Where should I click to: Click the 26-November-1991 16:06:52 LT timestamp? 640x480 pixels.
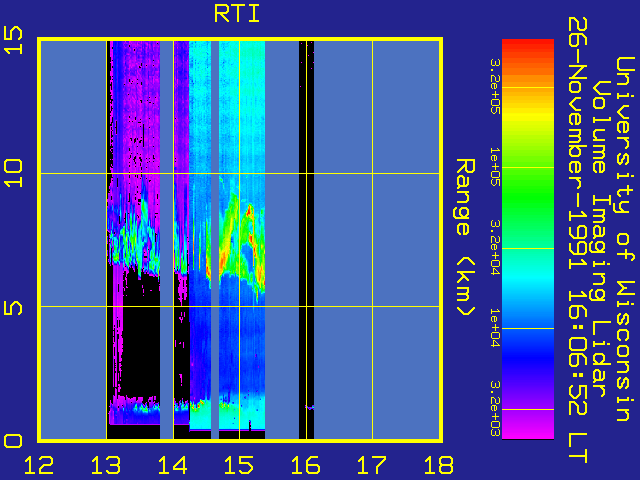[577, 240]
